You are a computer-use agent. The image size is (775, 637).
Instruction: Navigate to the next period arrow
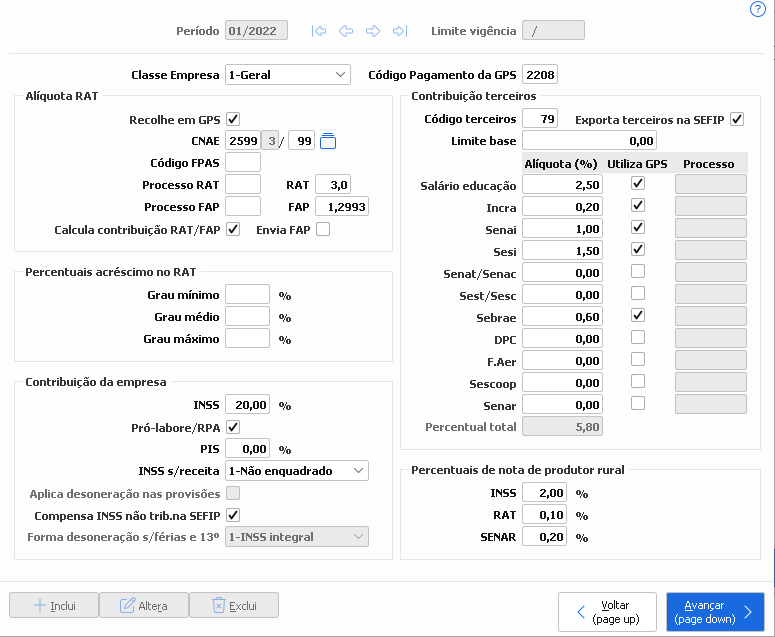(x=373, y=31)
